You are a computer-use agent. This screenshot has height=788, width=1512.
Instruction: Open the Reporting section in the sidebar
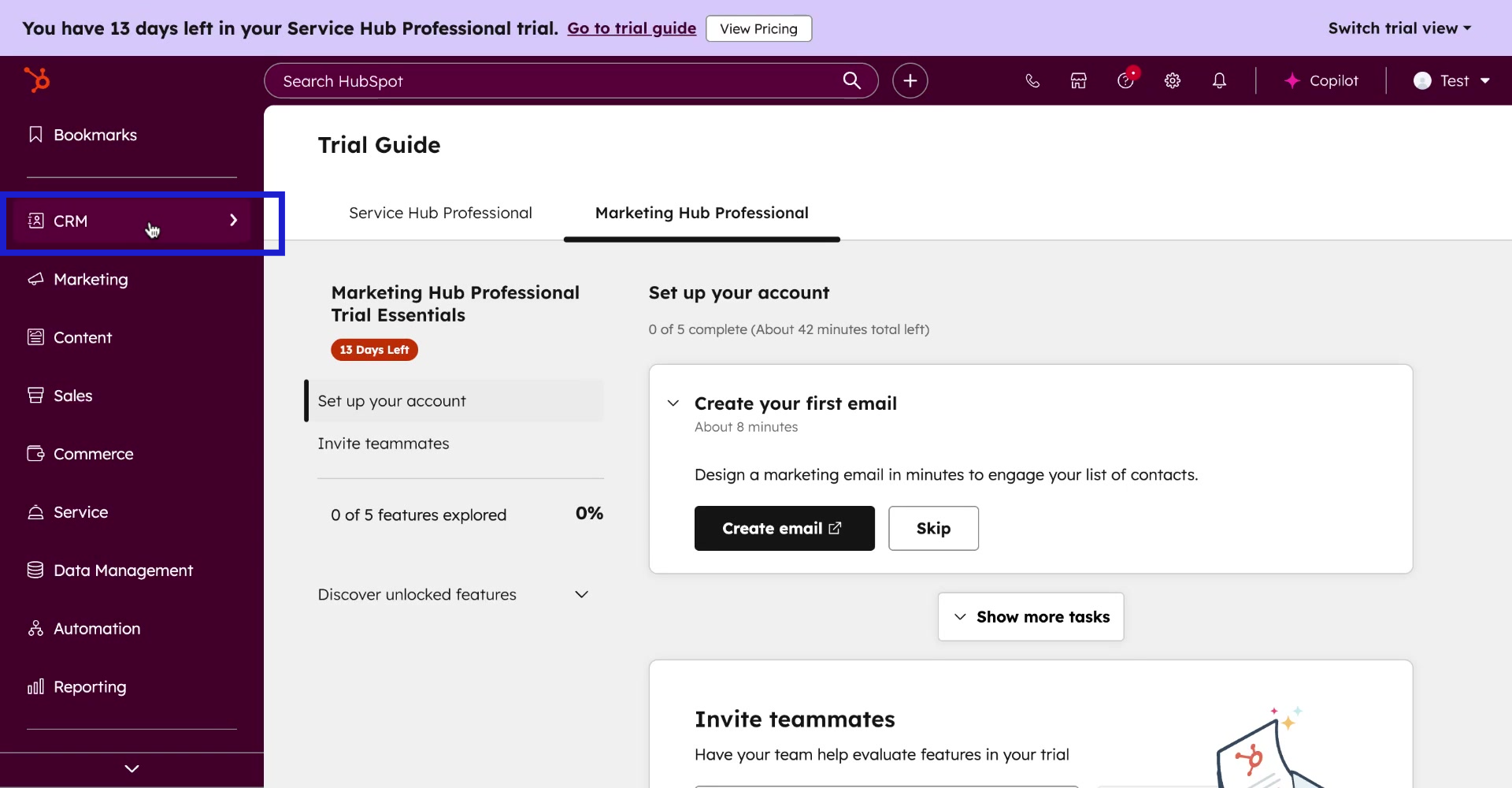tap(89, 686)
